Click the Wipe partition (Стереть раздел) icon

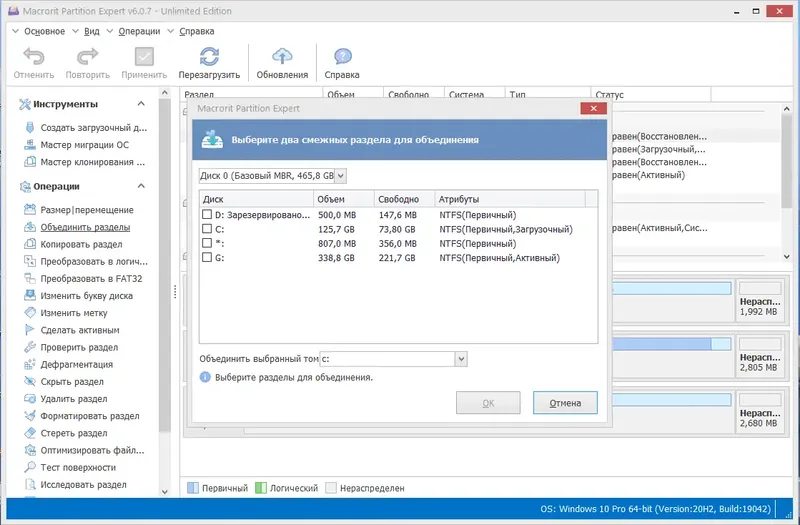(30, 433)
